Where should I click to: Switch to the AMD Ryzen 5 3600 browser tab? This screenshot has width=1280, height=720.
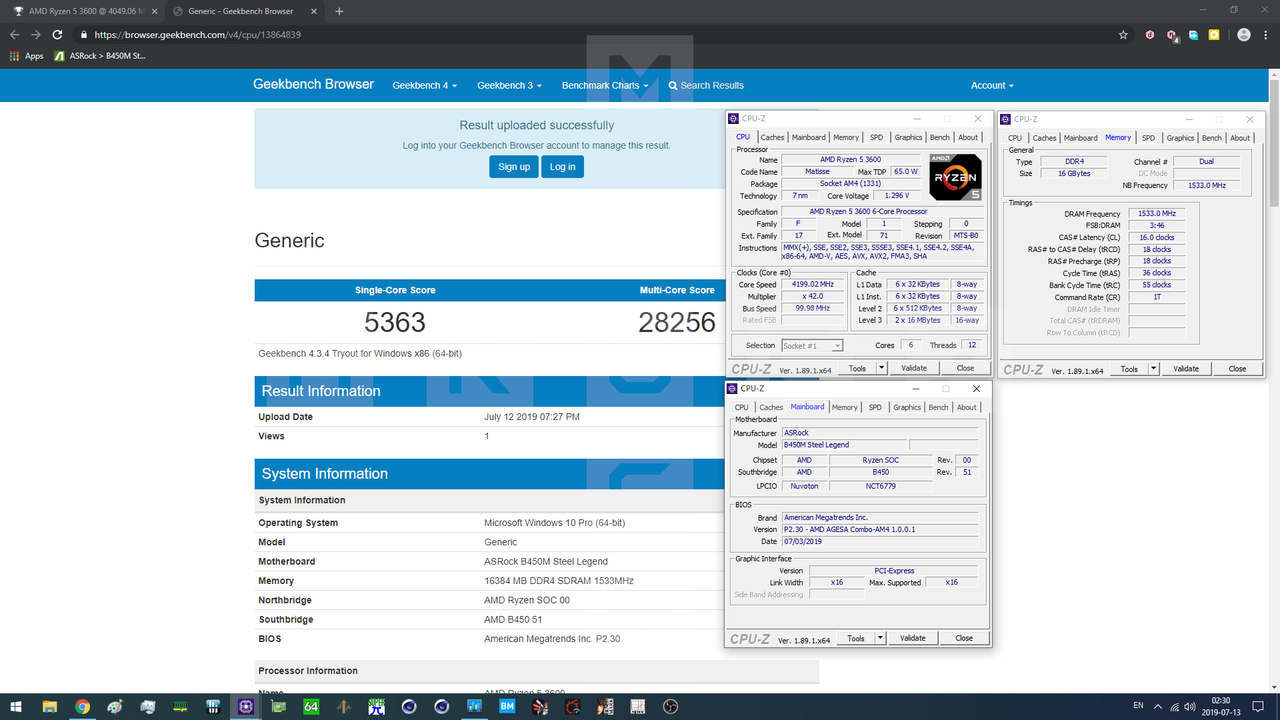[x=81, y=11]
